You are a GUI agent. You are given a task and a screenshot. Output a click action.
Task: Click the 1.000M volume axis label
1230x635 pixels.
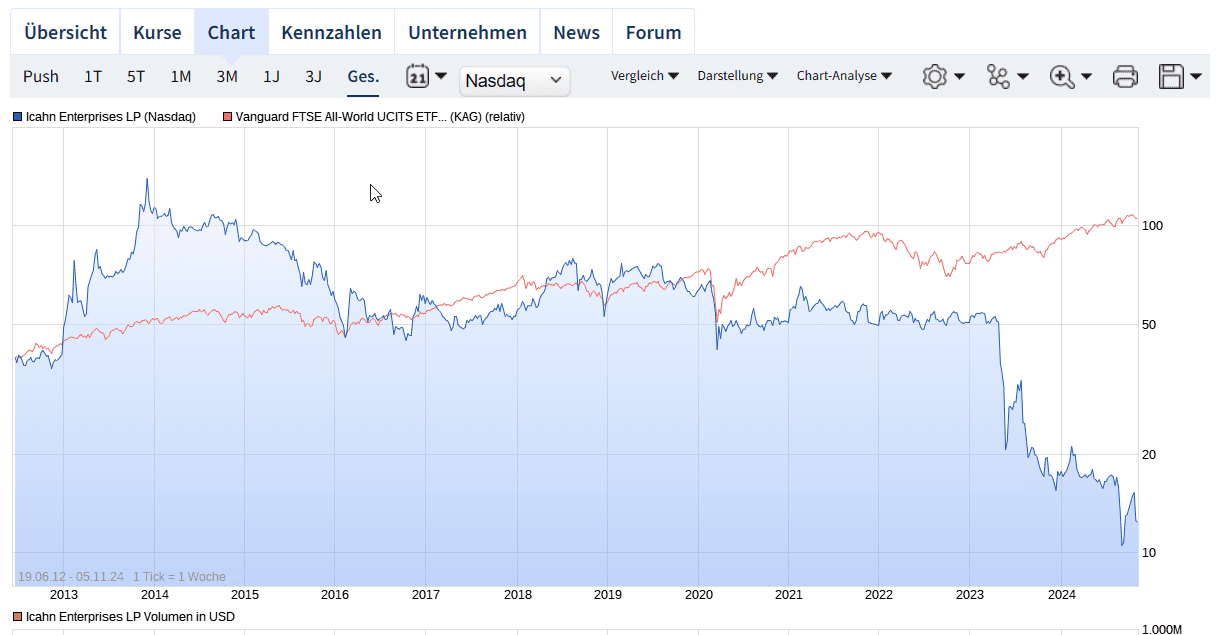pyautogui.click(x=1161, y=629)
